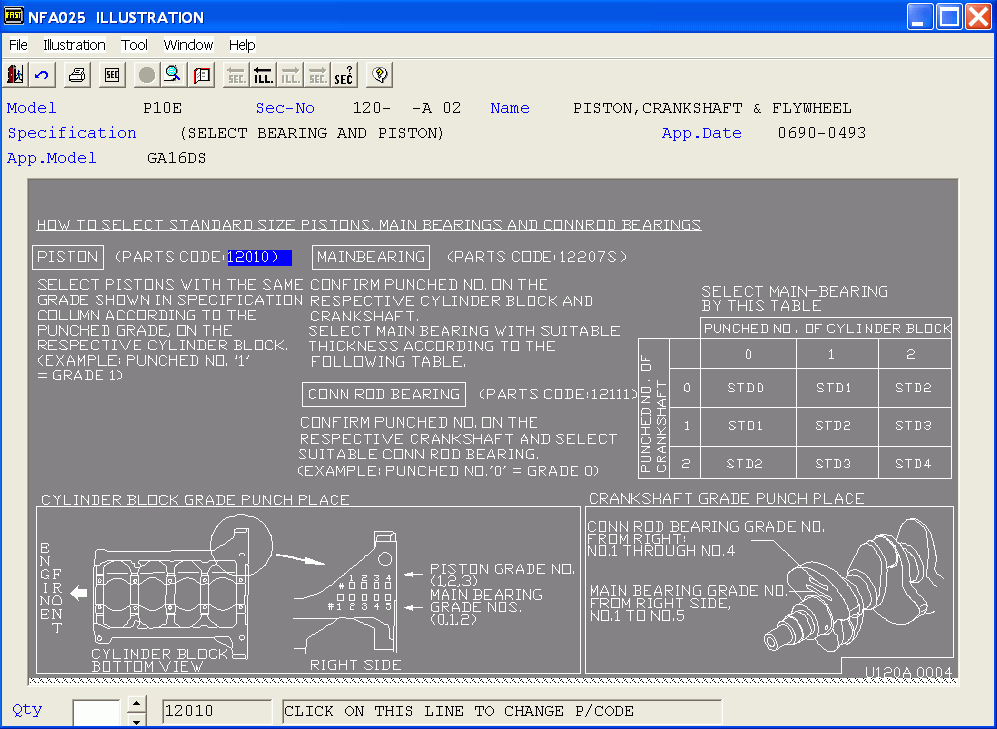997x729 pixels.
Task: Click the FAST application icon in title bar
Action: (13, 17)
